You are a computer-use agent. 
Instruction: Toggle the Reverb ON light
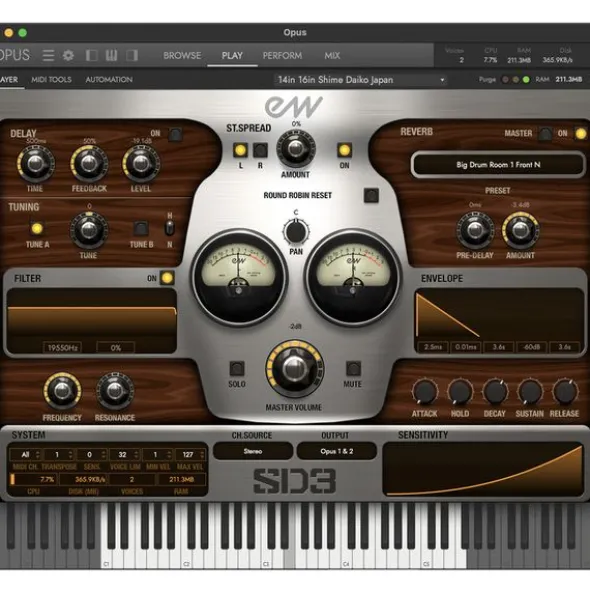(x=581, y=133)
